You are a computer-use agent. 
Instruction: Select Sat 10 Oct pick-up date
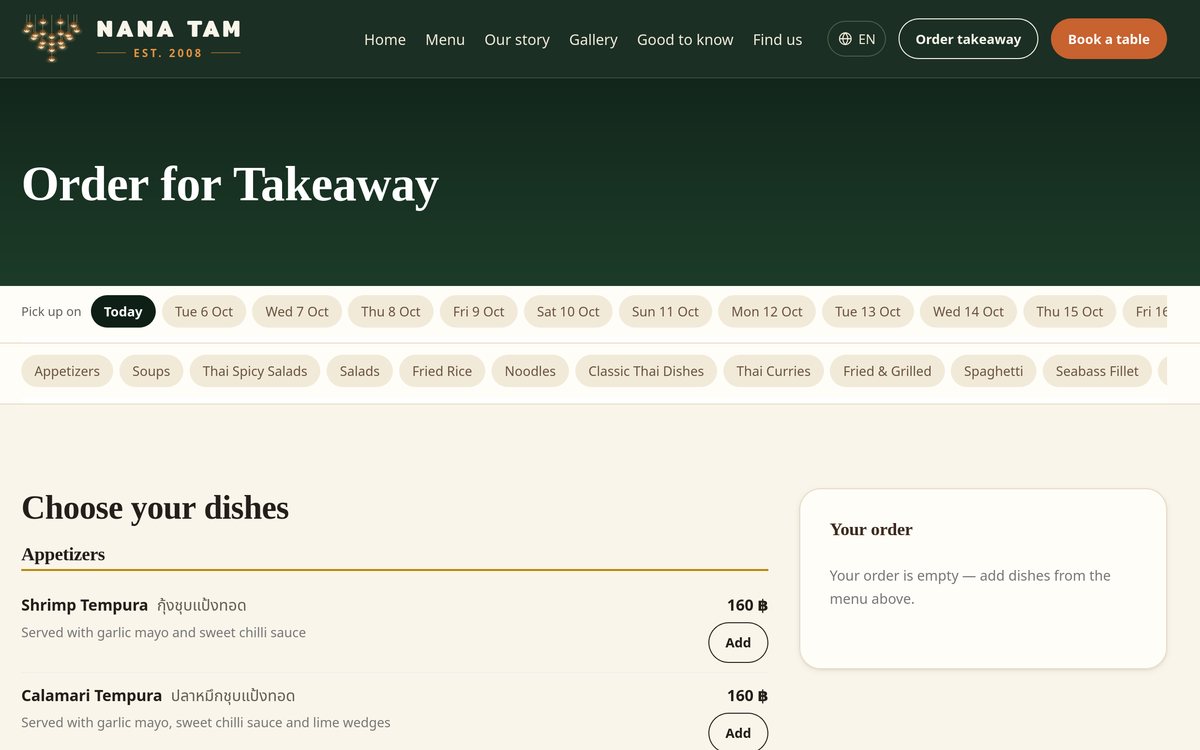pos(568,311)
